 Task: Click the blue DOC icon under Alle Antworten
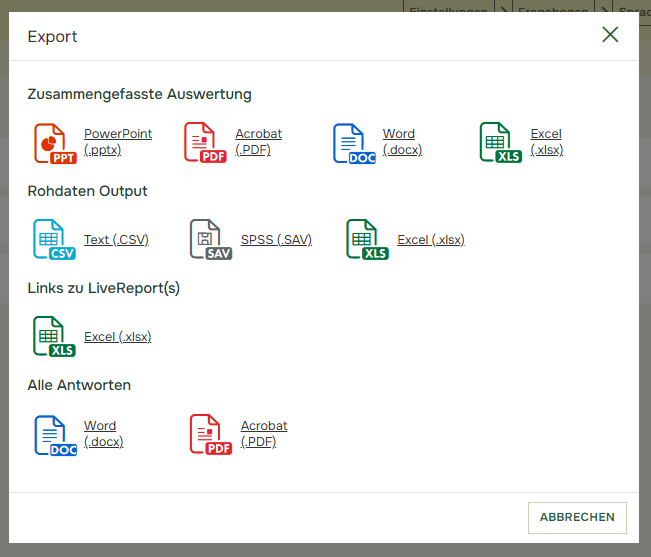click(55, 435)
